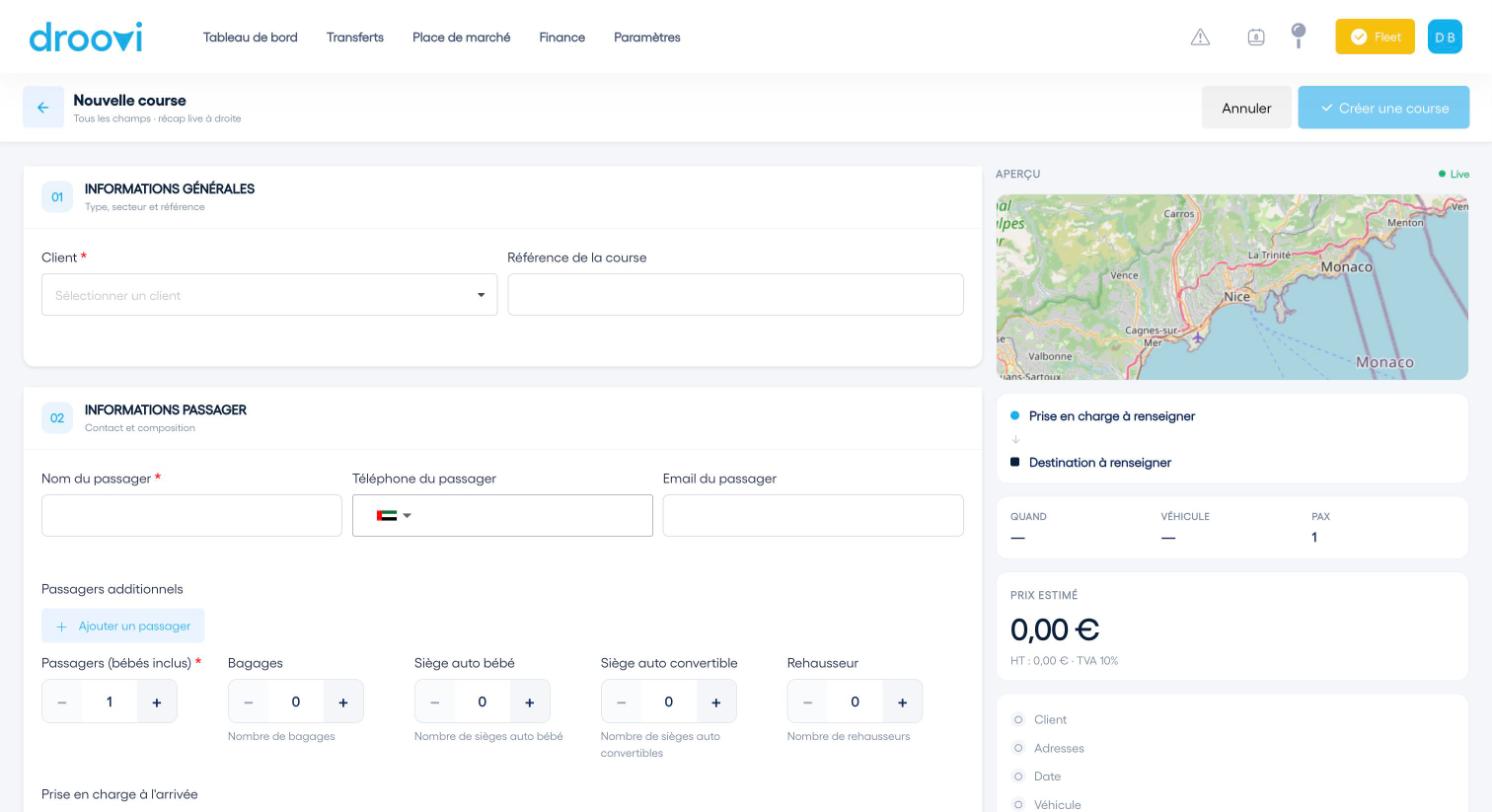Viewport: 1492px width, 812px height.
Task: Decrease Siège auto convertible with minus
Action: tap(622, 702)
